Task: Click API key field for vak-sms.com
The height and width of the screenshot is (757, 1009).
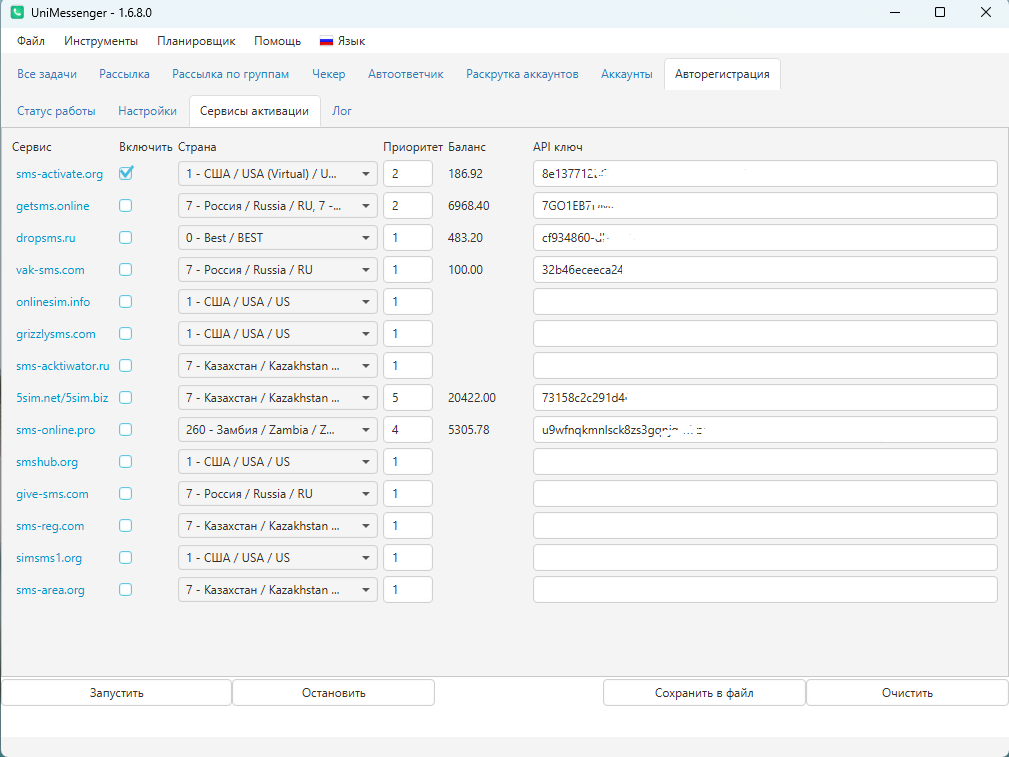Action: click(x=765, y=270)
